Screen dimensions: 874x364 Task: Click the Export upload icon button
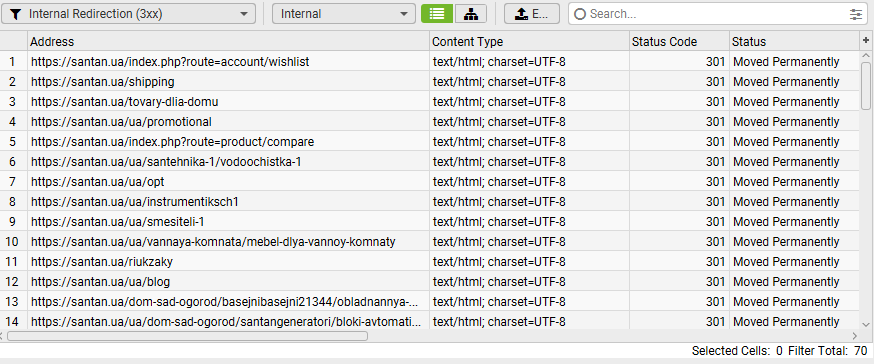pos(532,14)
